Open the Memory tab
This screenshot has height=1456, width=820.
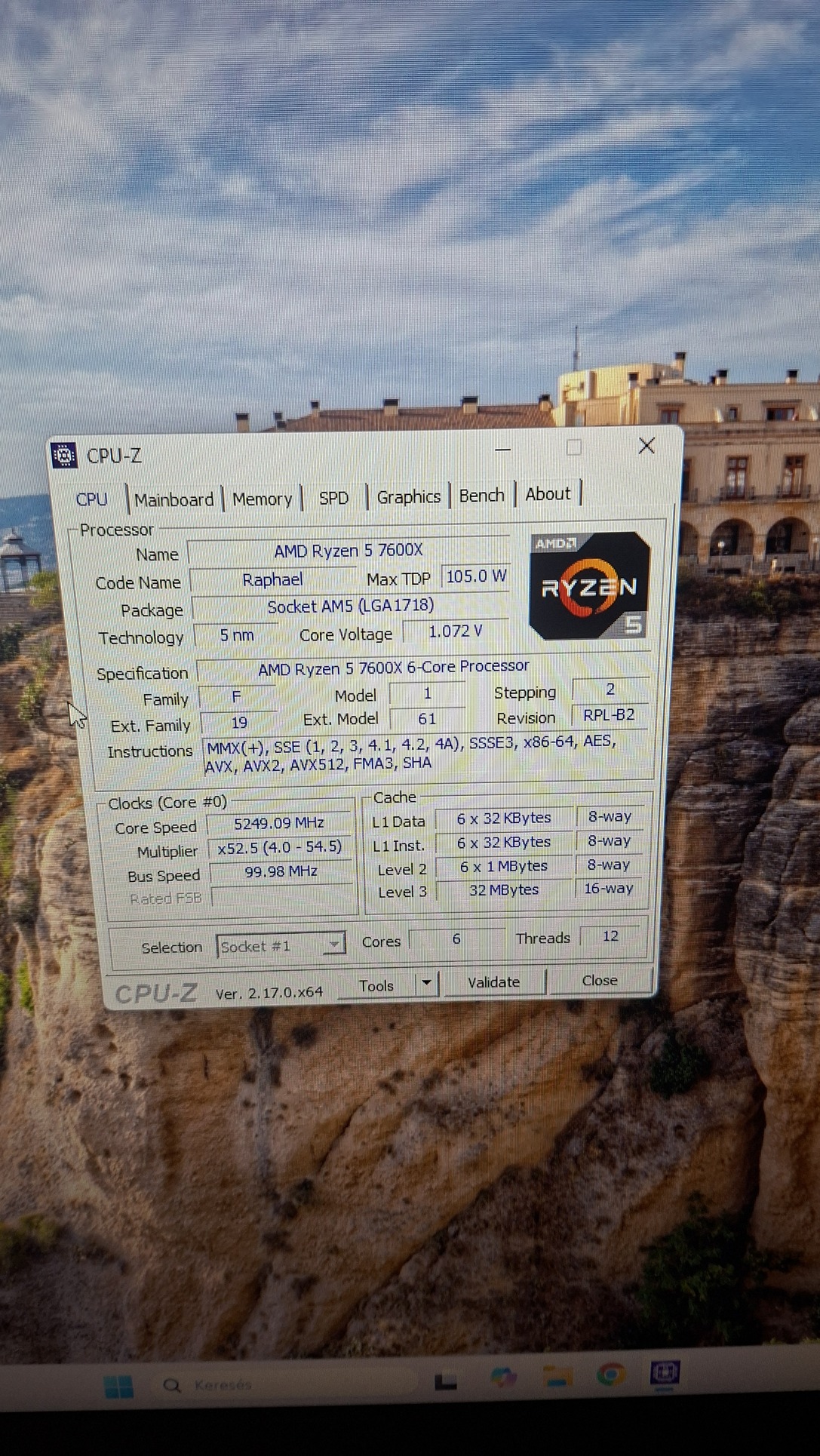[x=262, y=499]
